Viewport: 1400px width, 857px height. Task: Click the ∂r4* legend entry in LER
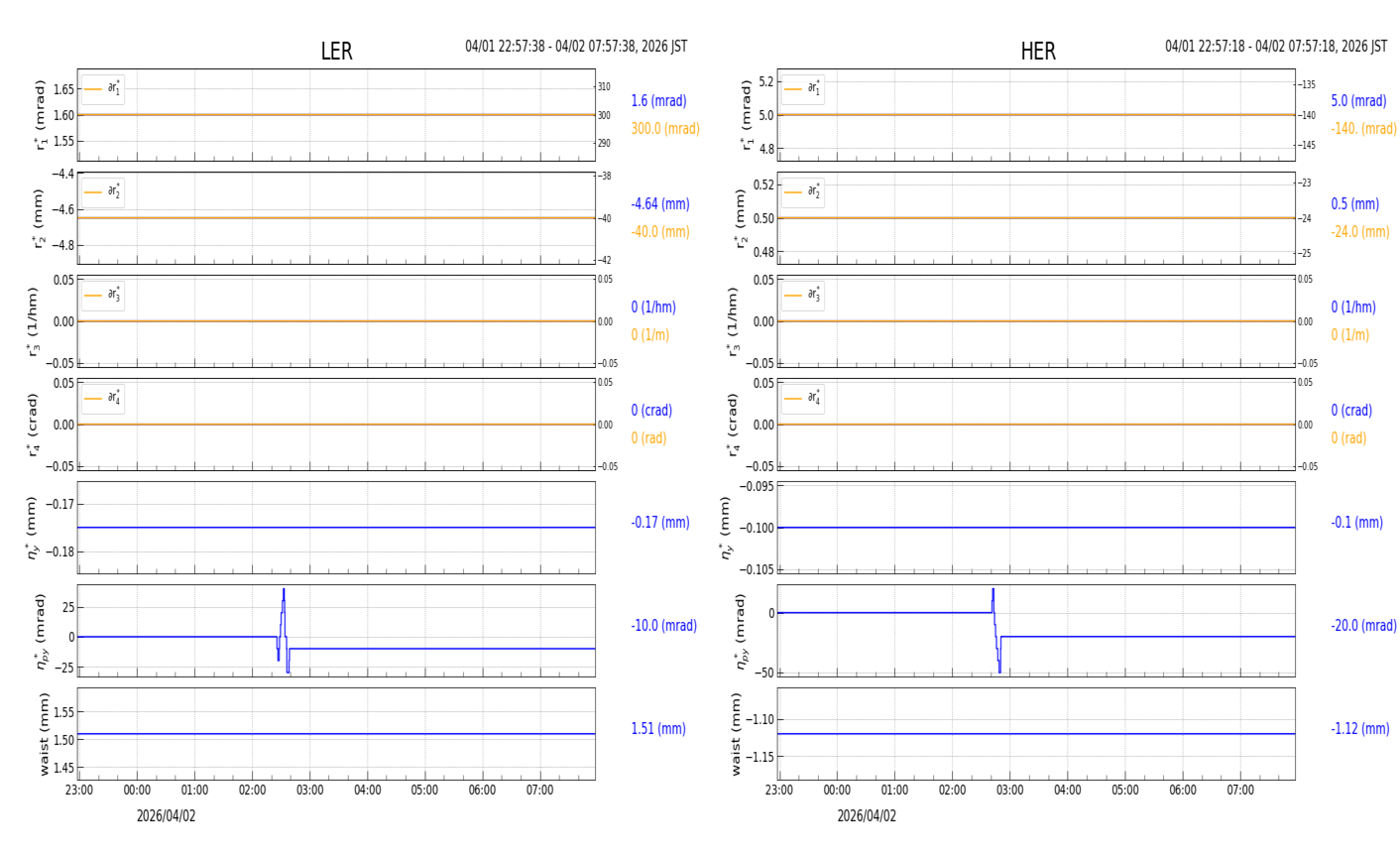click(x=103, y=399)
